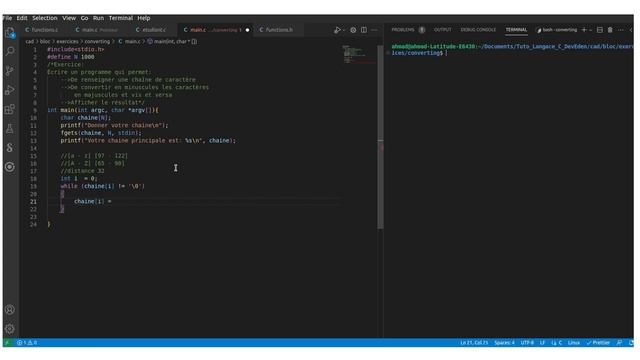
Task: Select the TERMINAL panel tab
Action: pyautogui.click(x=516, y=30)
